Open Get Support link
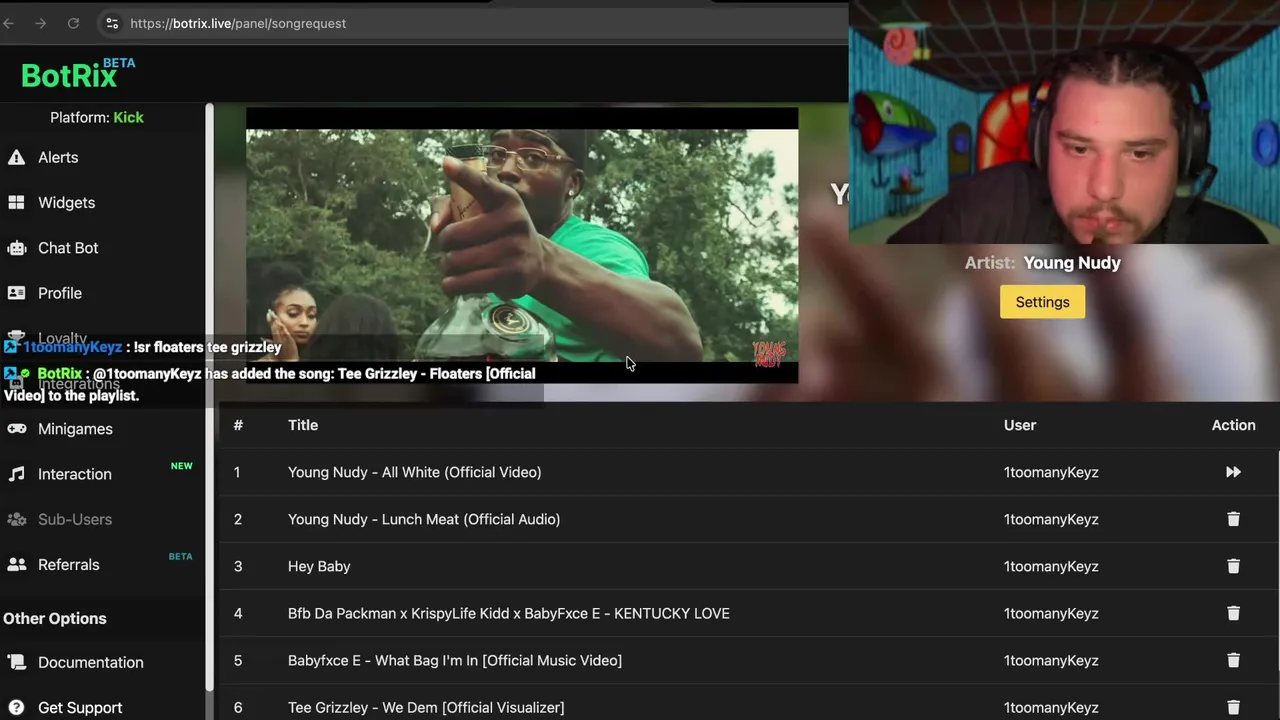 coord(80,707)
